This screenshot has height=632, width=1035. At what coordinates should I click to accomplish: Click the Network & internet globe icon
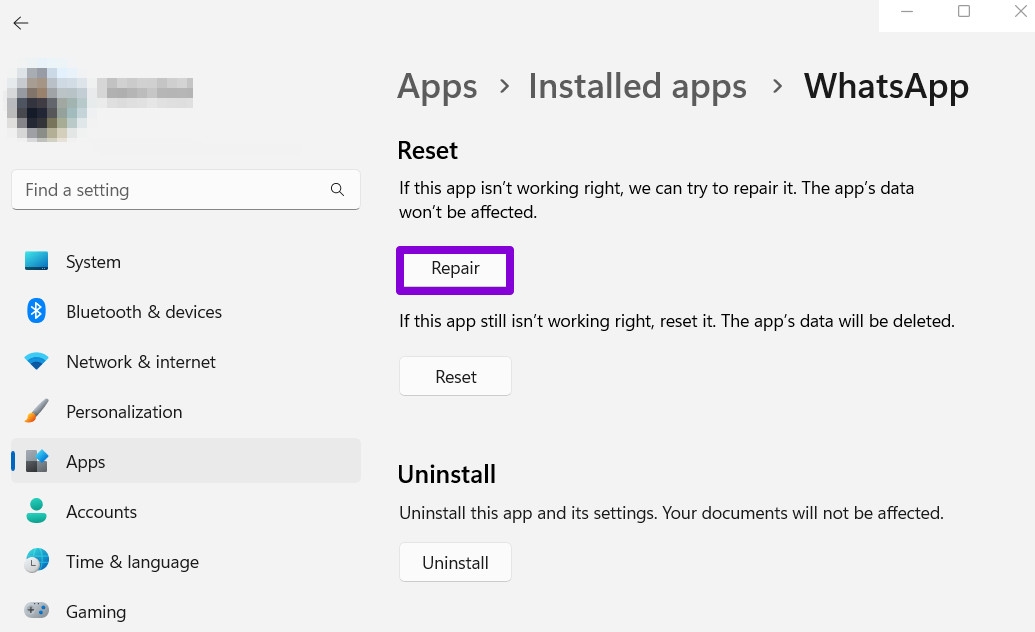pos(36,361)
